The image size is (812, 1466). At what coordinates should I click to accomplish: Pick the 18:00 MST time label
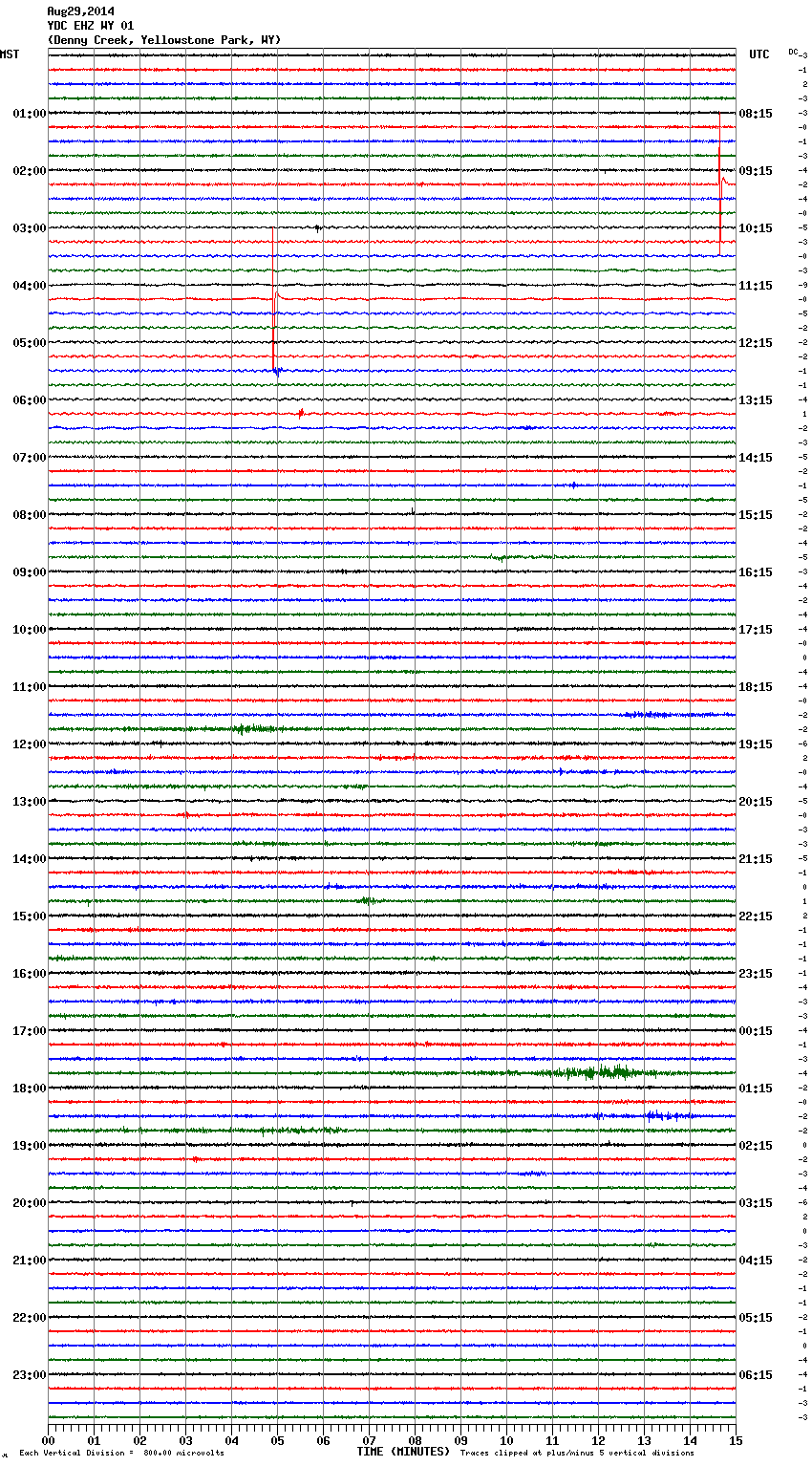(x=29, y=1089)
